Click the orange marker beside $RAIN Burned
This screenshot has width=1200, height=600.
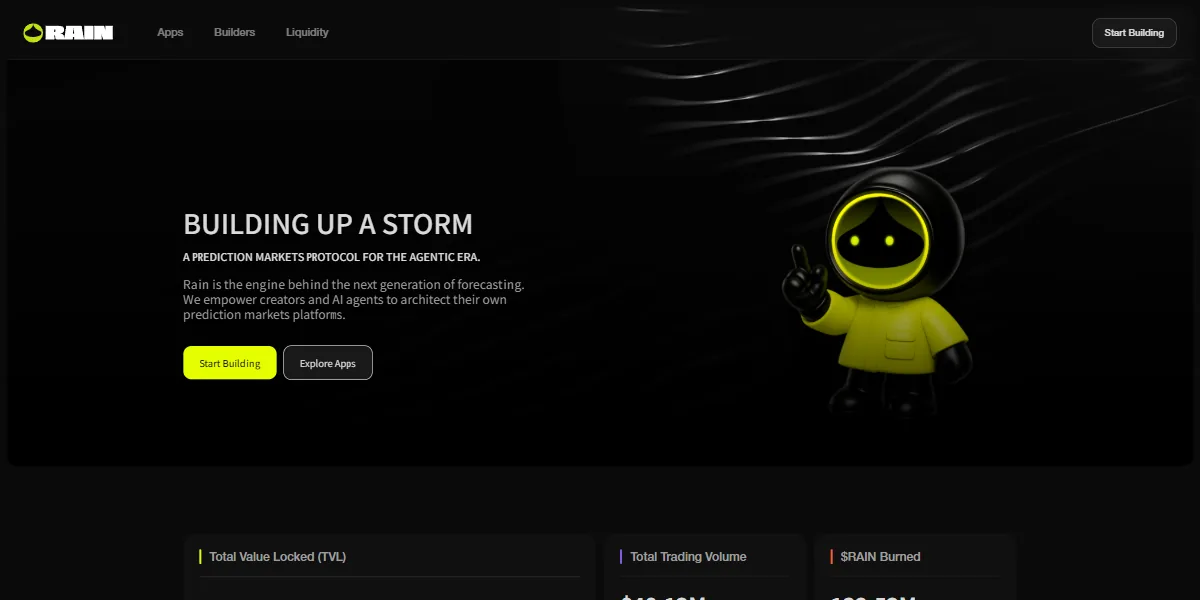click(832, 557)
